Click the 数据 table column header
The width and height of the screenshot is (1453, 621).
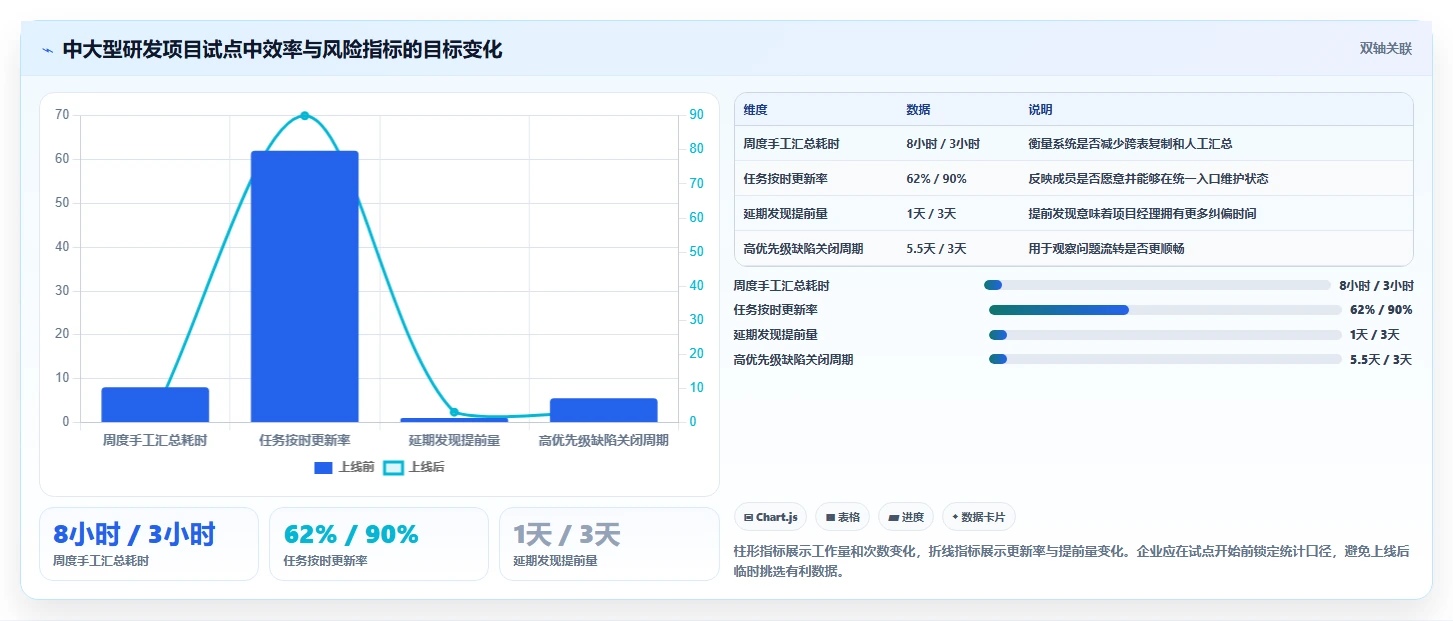coord(918,110)
